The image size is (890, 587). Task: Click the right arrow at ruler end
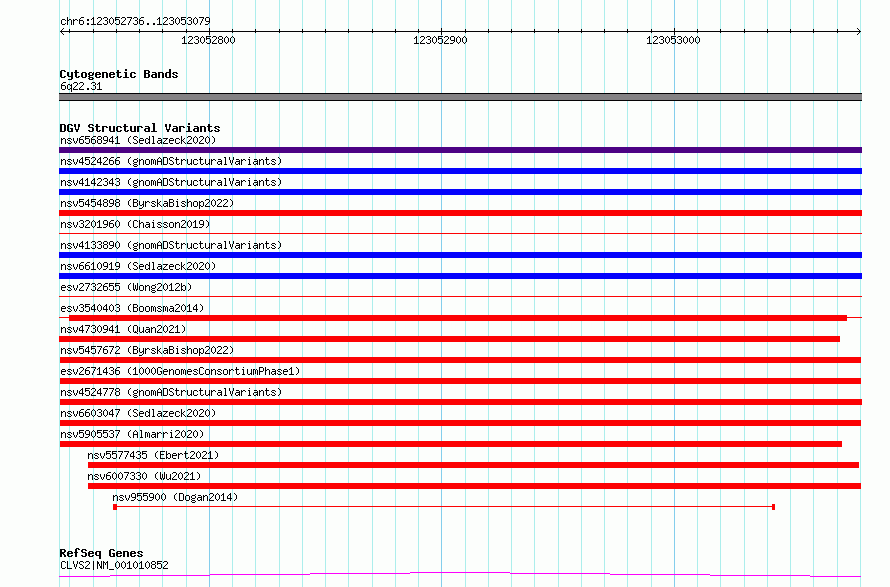tap(859, 32)
